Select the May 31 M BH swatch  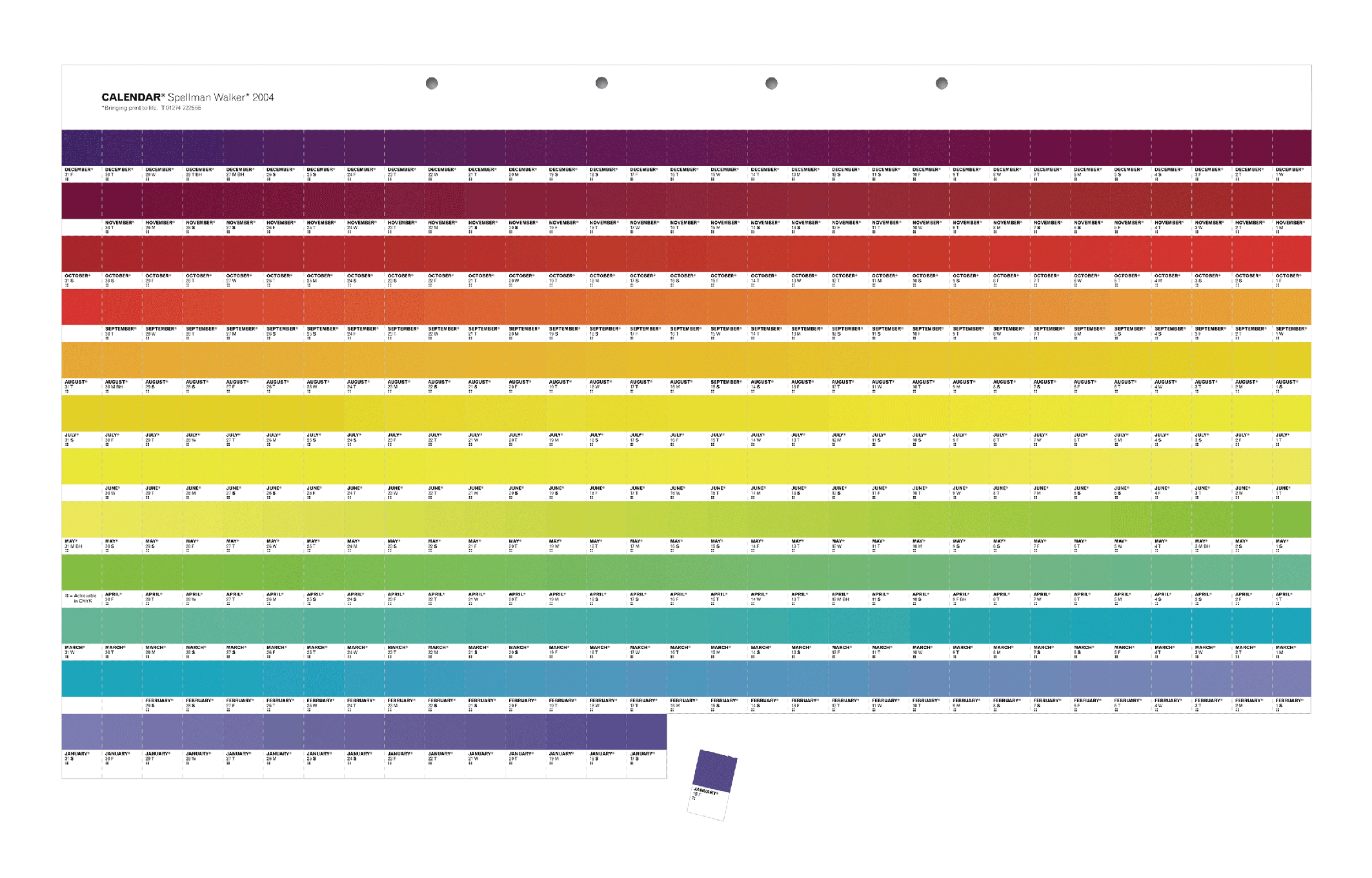click(x=81, y=519)
